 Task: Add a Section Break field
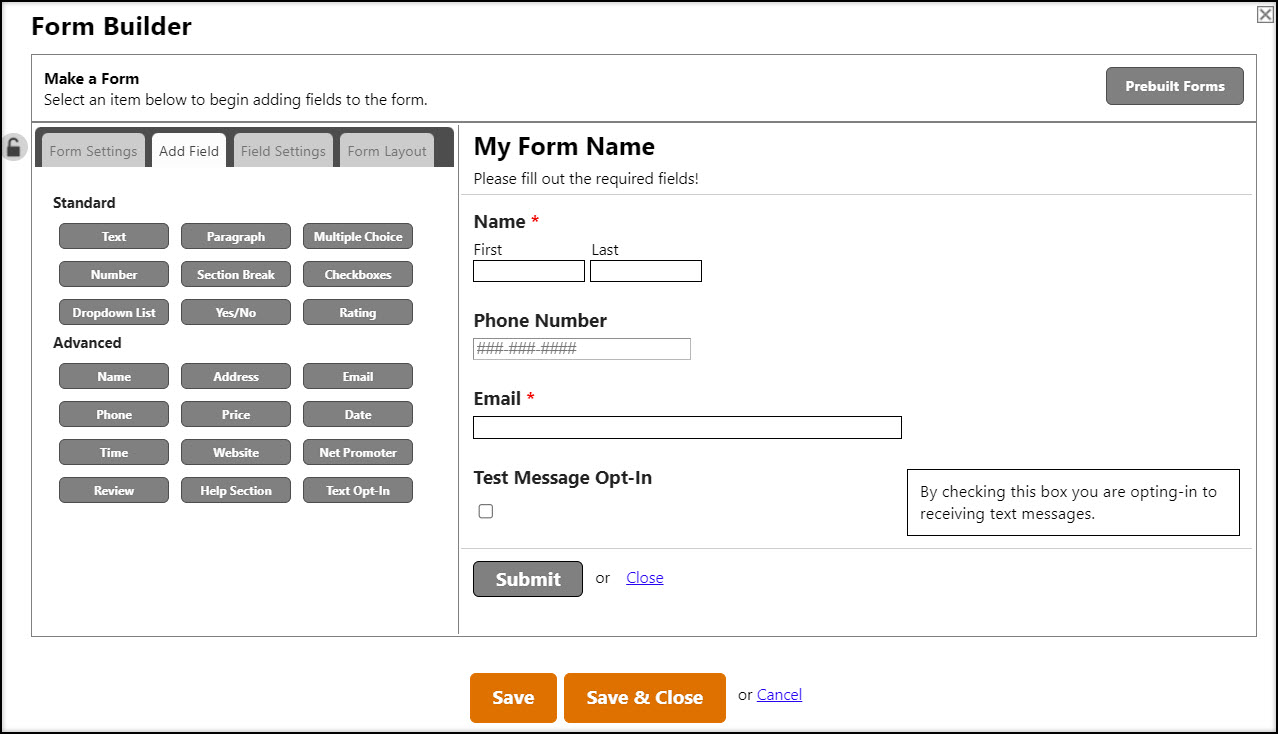[235, 274]
